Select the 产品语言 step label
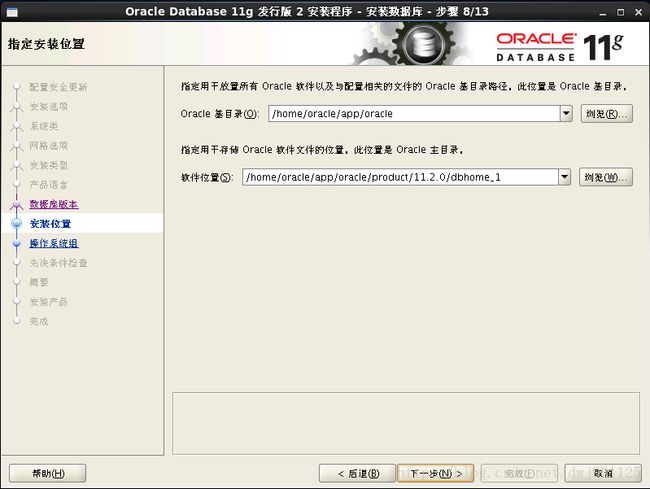This screenshot has height=489, width=650. (49, 184)
